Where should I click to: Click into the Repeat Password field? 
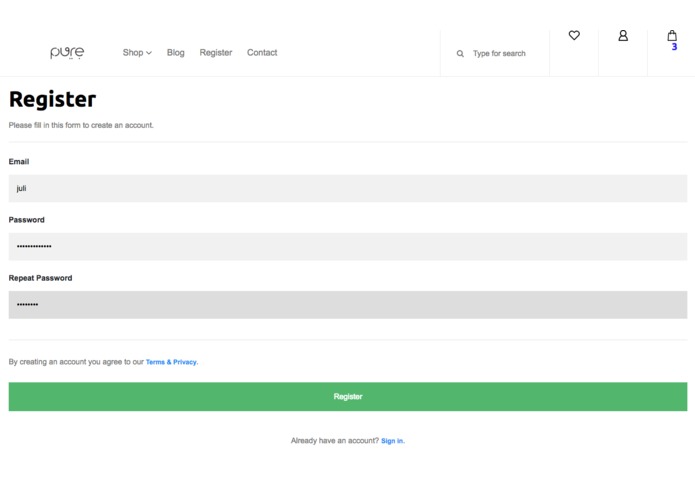point(348,305)
